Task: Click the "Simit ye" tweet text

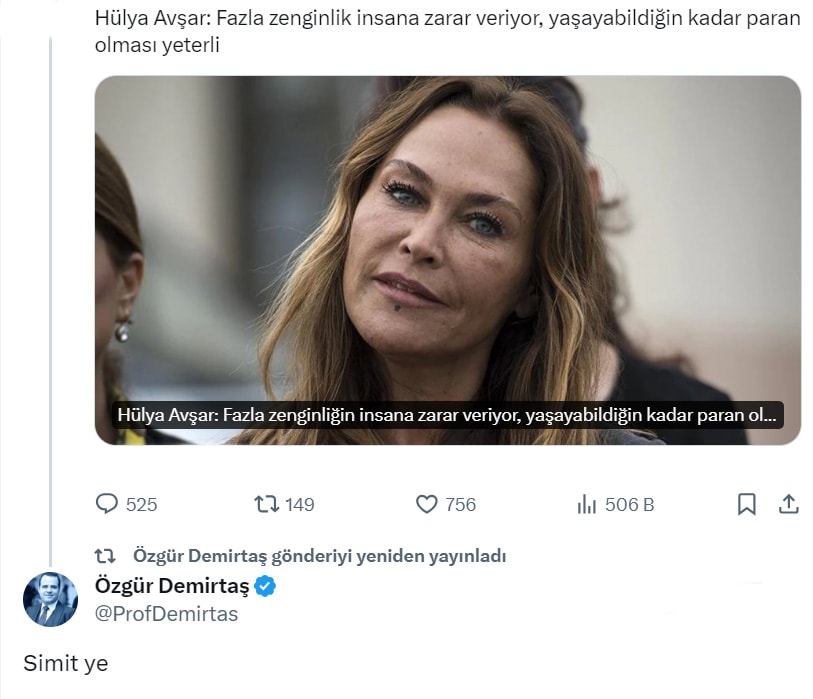Action: (66, 663)
